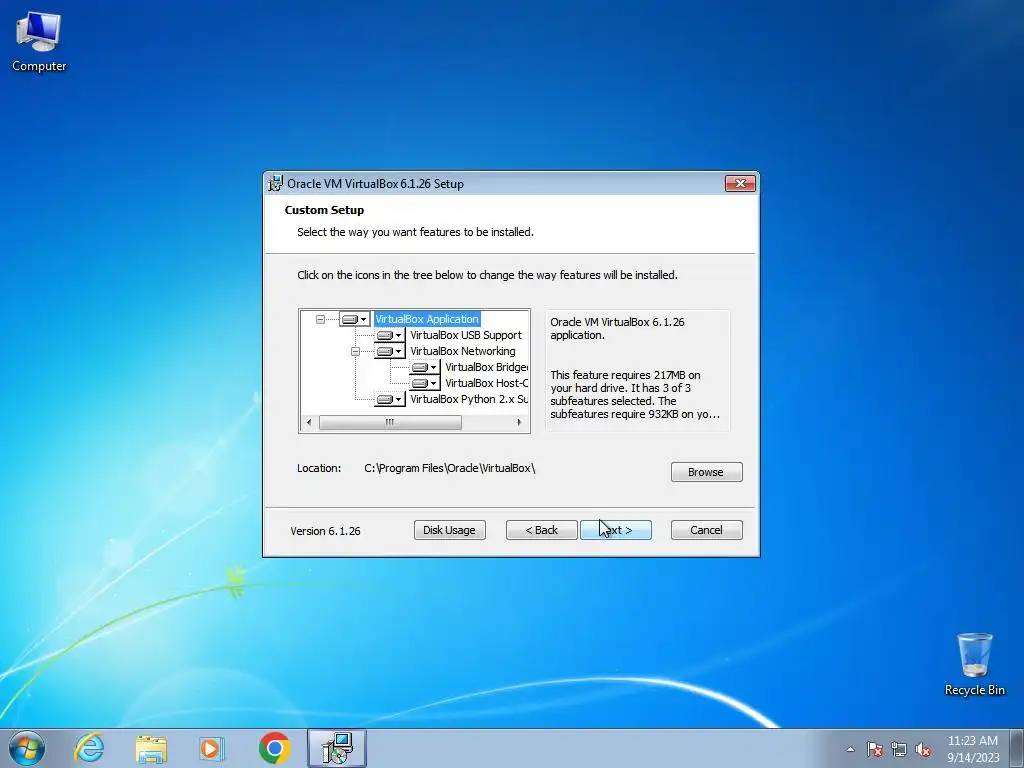Select VirtualBox Host-Only networking tree item
Image resolution: width=1024 pixels, height=768 pixels.
[x=486, y=383]
